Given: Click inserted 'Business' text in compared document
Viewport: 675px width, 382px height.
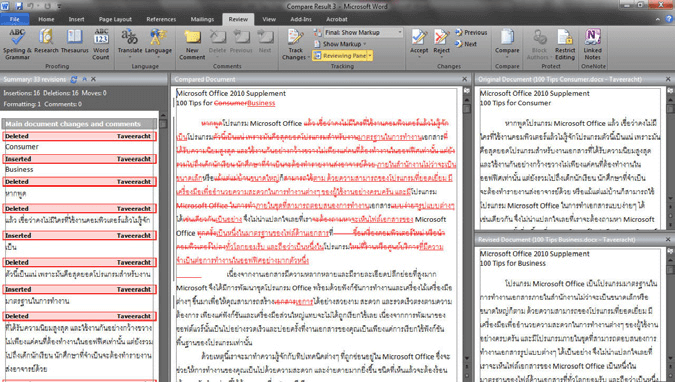Looking at the screenshot, I should pos(261,103).
